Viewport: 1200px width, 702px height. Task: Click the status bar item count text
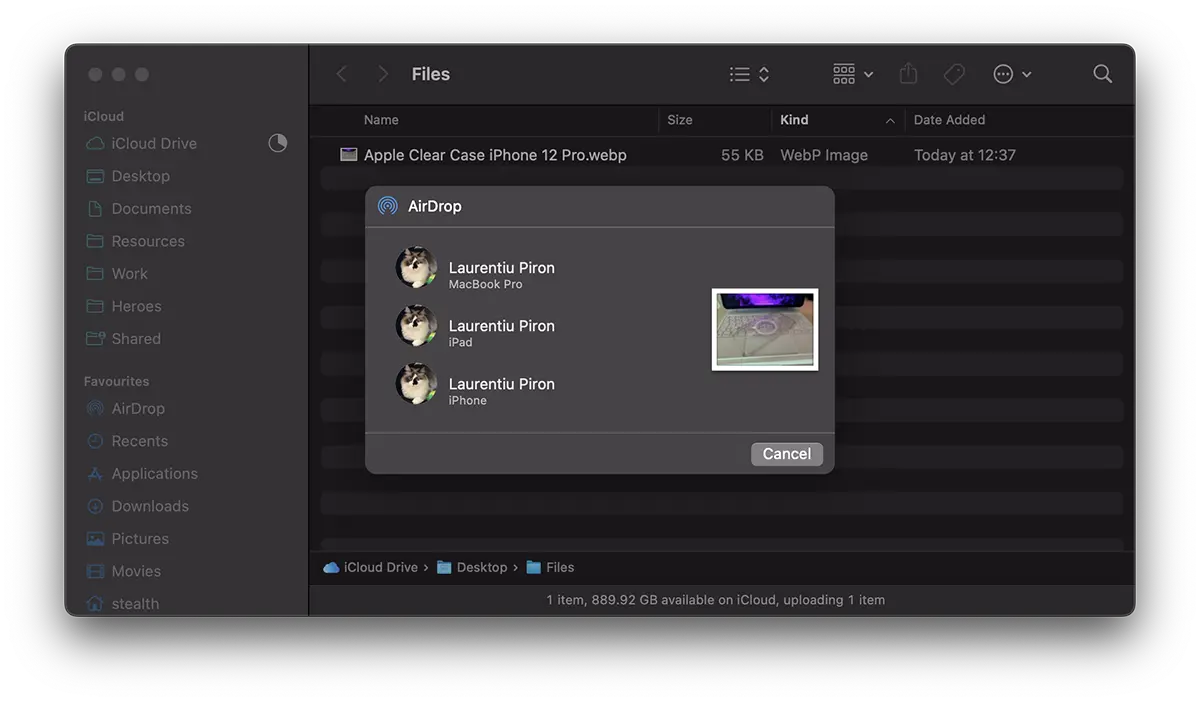716,600
